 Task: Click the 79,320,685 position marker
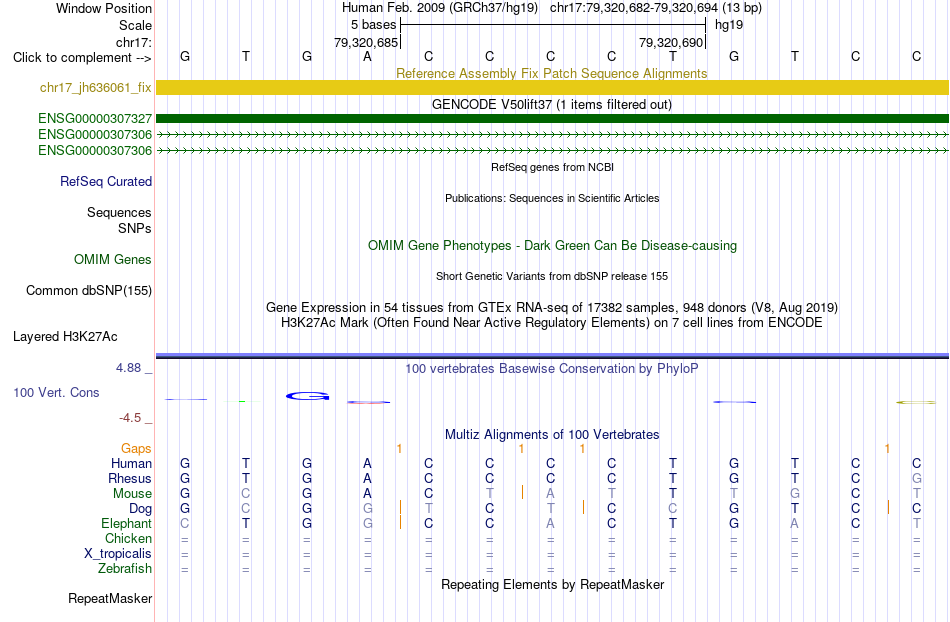point(366,42)
